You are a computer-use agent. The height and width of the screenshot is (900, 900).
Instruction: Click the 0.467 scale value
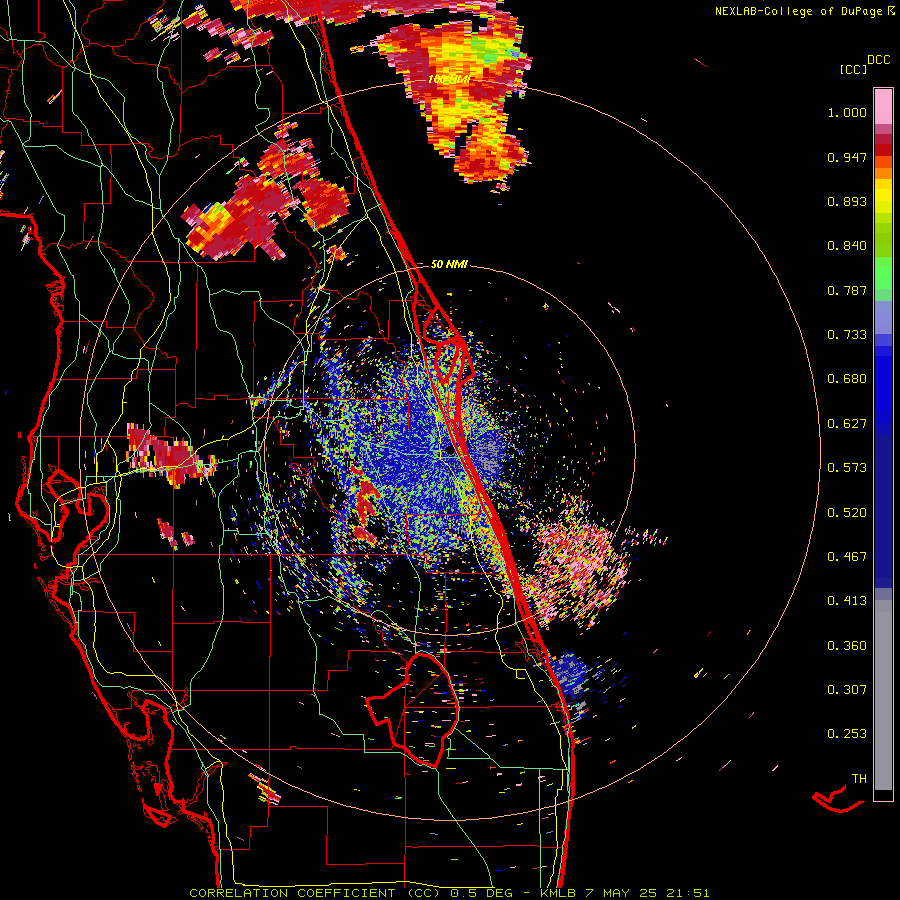847,557
